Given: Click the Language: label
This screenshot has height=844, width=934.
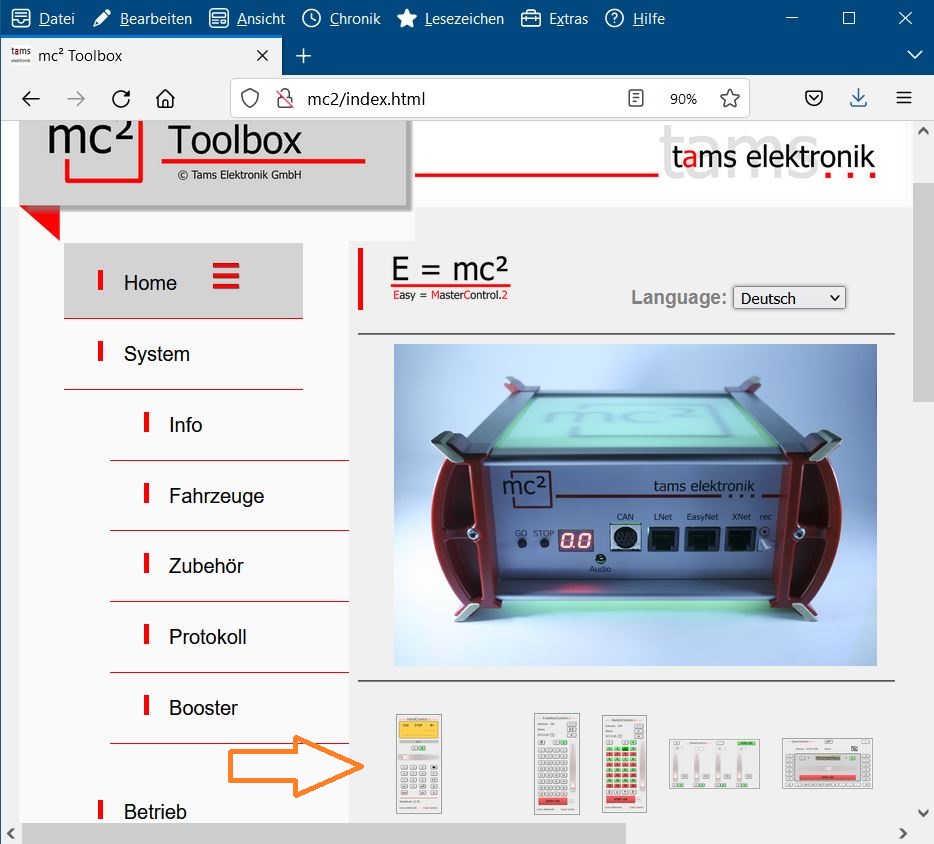Looking at the screenshot, I should (x=679, y=297).
